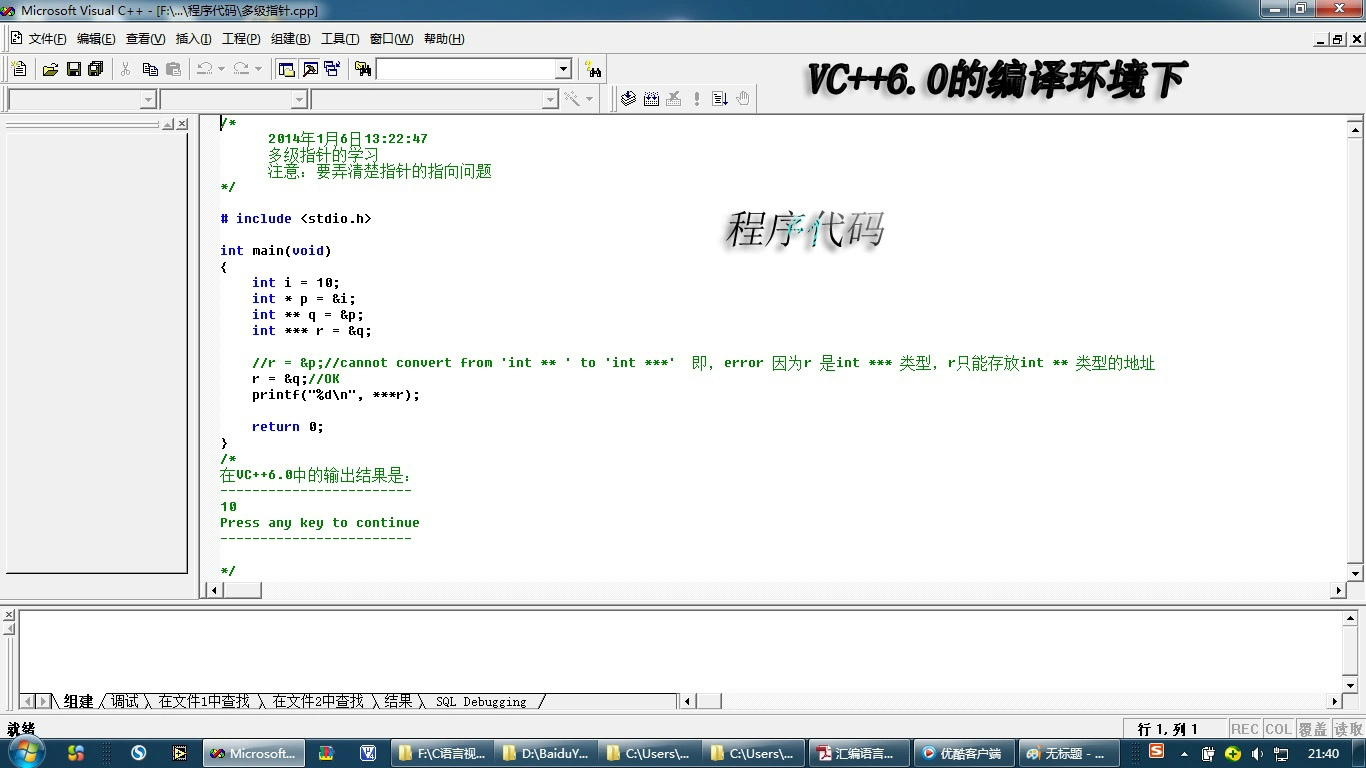Open the 文件(F) menu

tap(47, 39)
